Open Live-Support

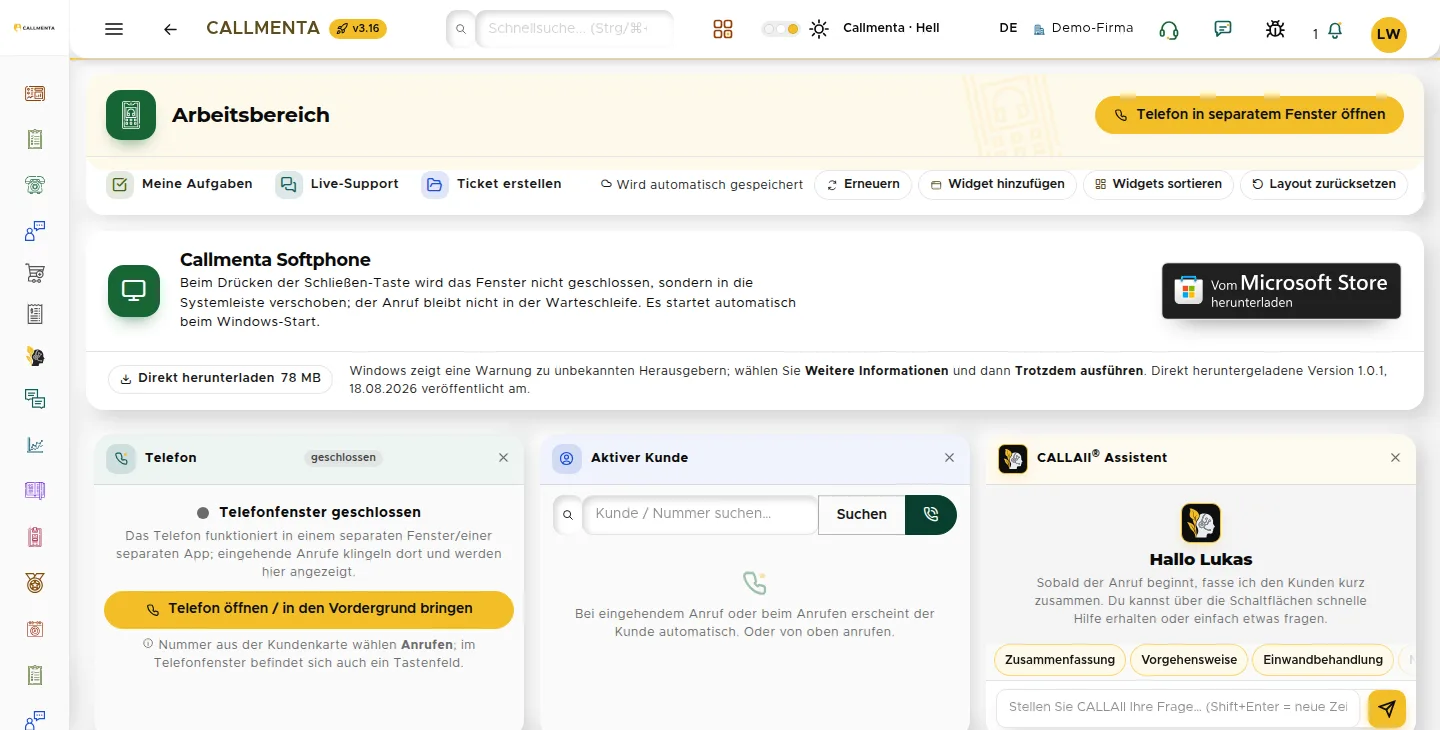[x=338, y=184]
